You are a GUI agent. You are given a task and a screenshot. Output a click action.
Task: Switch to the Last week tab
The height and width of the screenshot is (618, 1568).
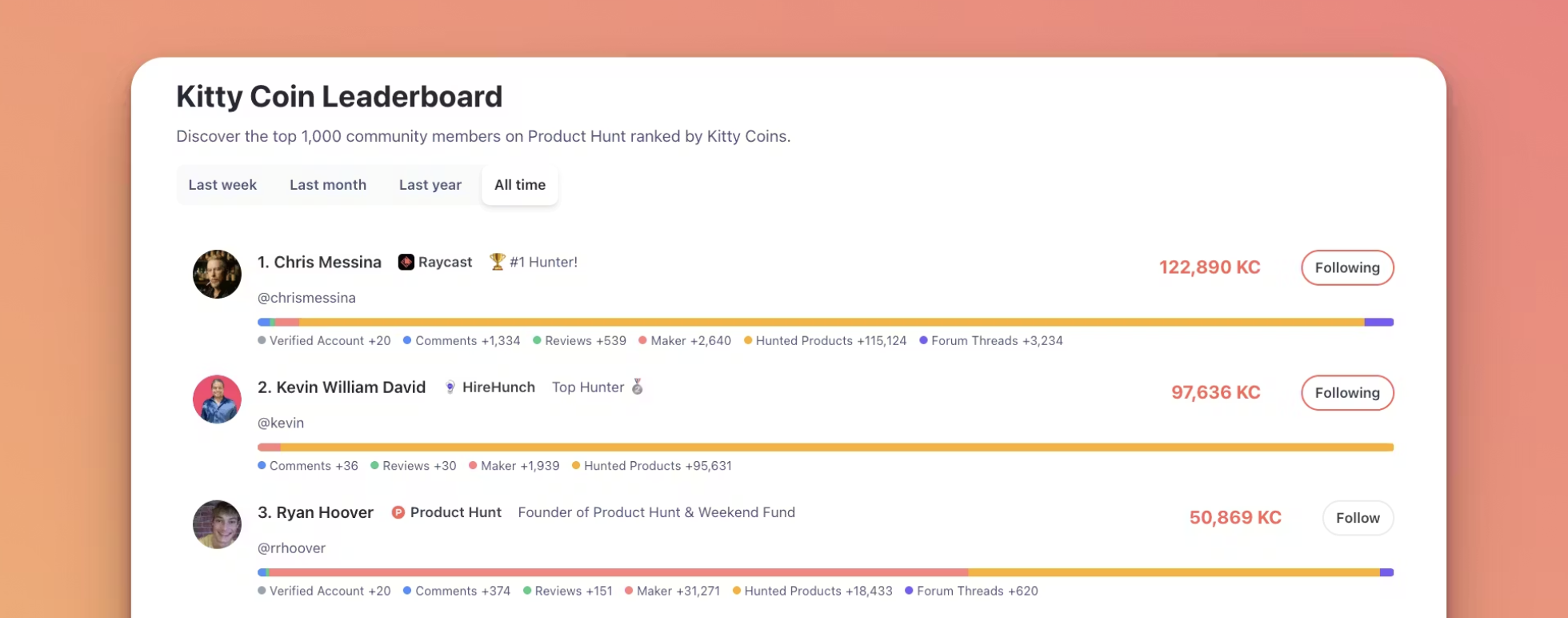[x=222, y=185]
